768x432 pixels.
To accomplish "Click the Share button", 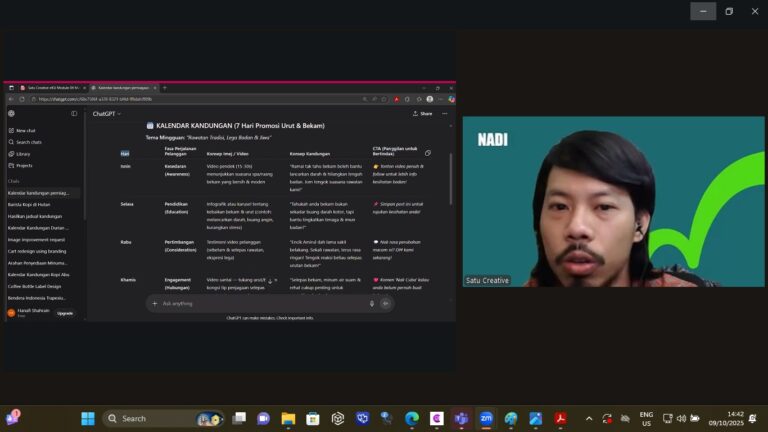I will [x=422, y=114].
